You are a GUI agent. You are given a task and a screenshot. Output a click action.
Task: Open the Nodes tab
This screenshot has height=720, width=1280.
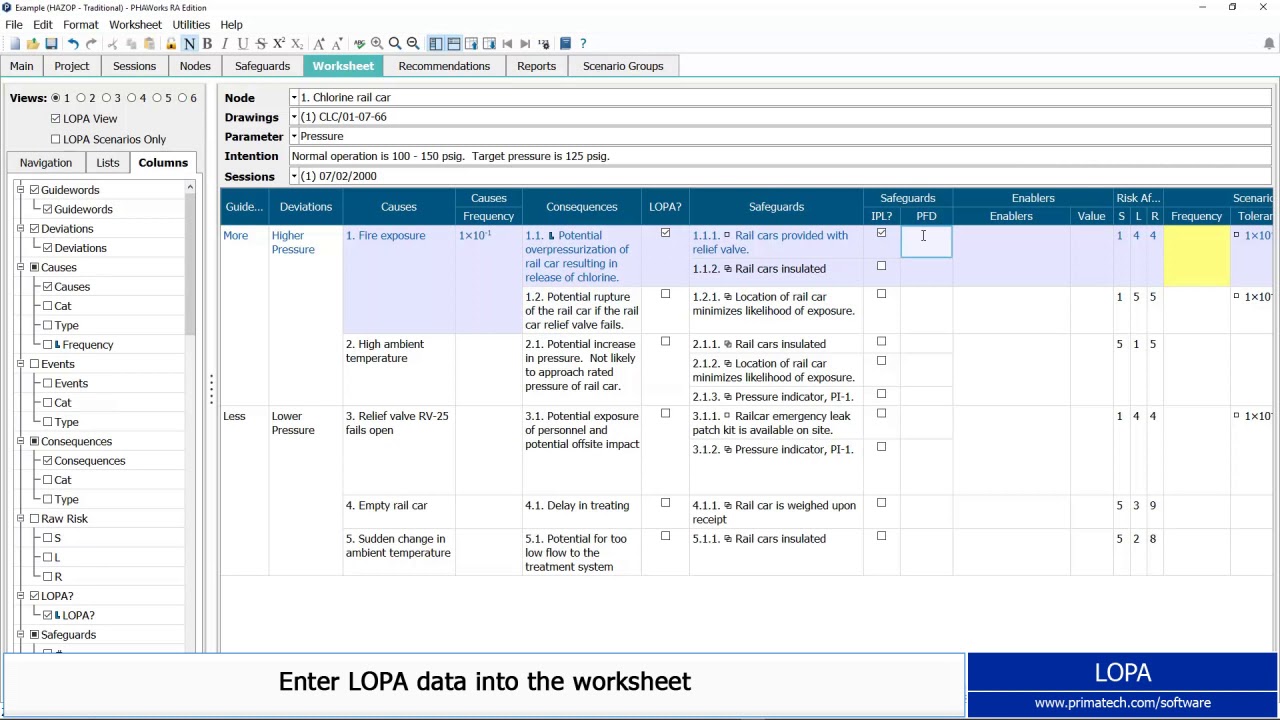195,66
